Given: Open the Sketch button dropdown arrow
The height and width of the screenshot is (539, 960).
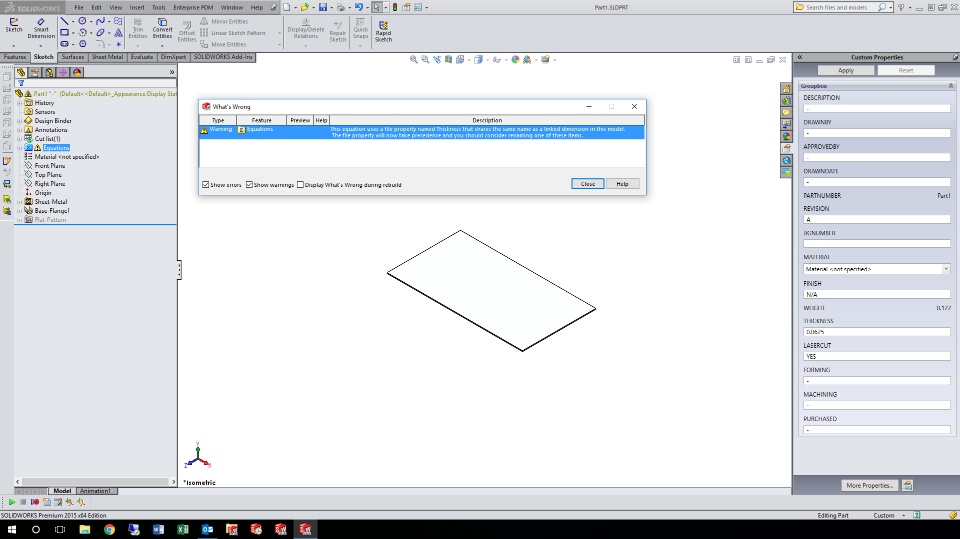Looking at the screenshot, I should pos(13,45).
